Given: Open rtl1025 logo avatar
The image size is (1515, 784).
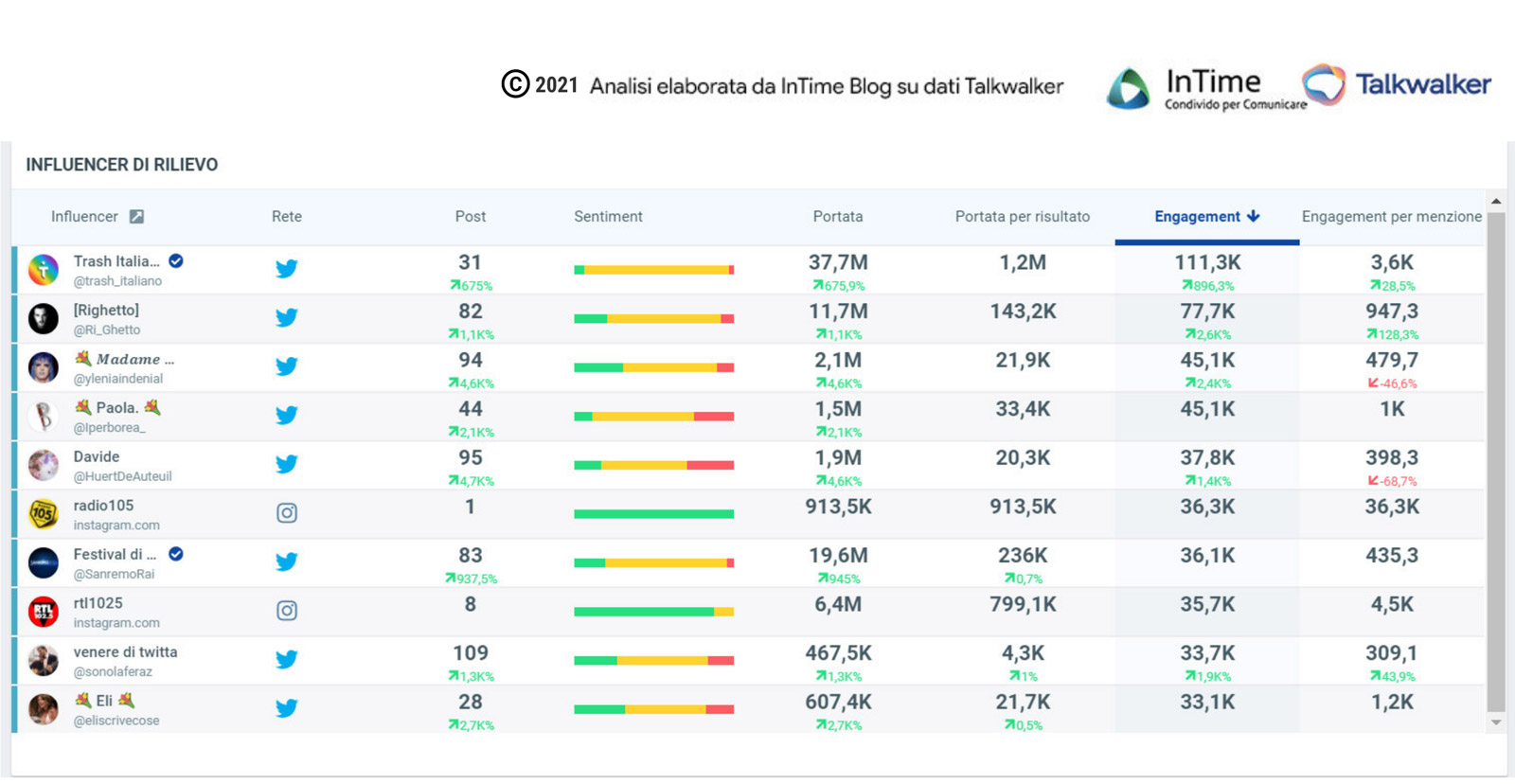Looking at the screenshot, I should (x=44, y=612).
